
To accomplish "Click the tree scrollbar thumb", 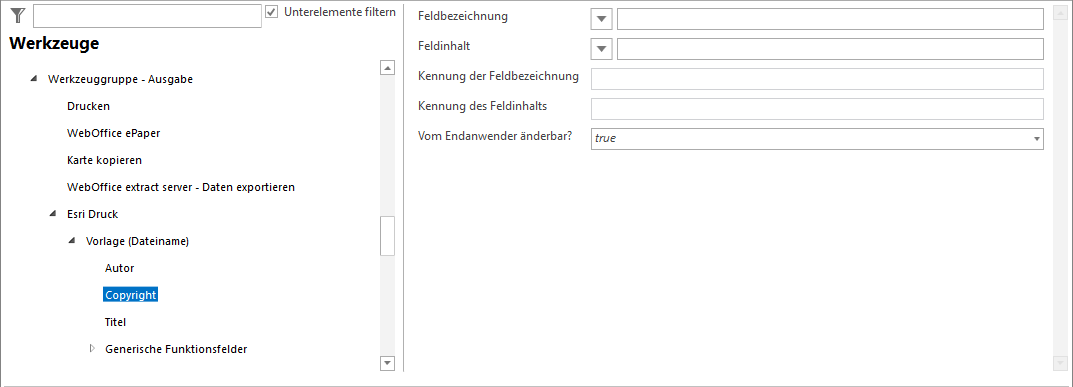I will tap(387, 236).
